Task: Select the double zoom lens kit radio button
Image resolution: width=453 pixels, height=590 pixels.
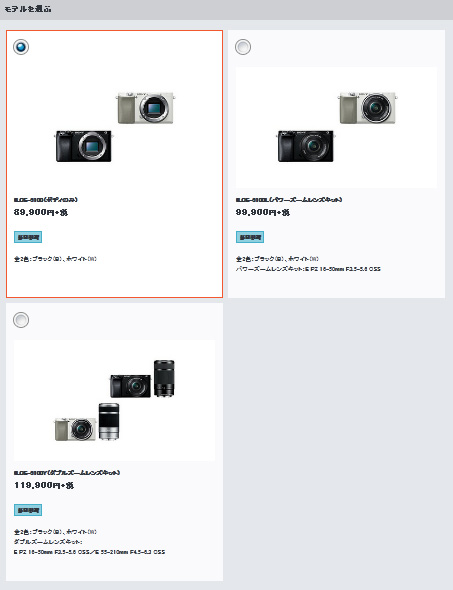Action: 21,320
